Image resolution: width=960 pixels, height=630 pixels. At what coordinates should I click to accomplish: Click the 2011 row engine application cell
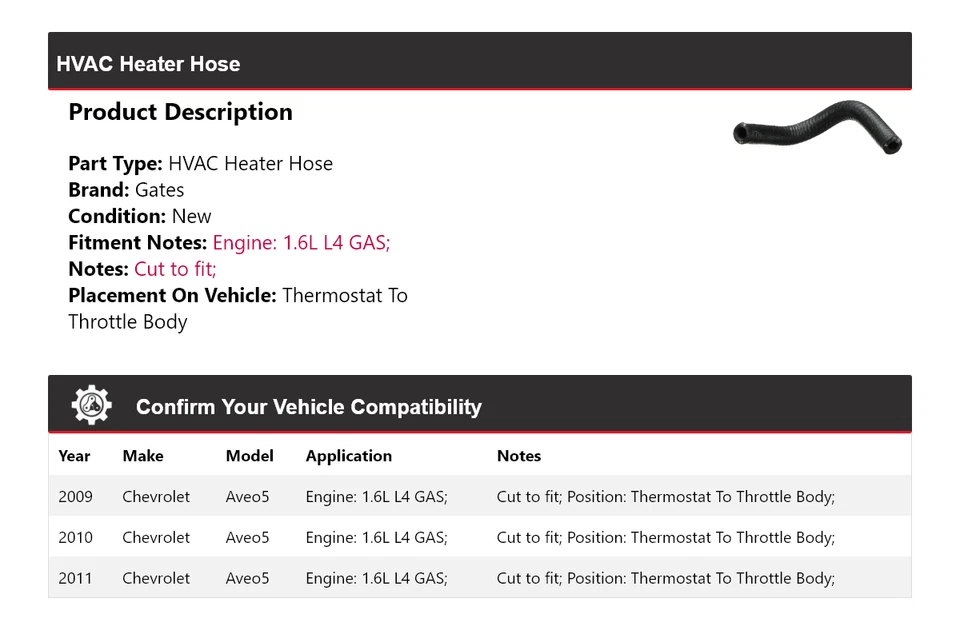coord(377,578)
